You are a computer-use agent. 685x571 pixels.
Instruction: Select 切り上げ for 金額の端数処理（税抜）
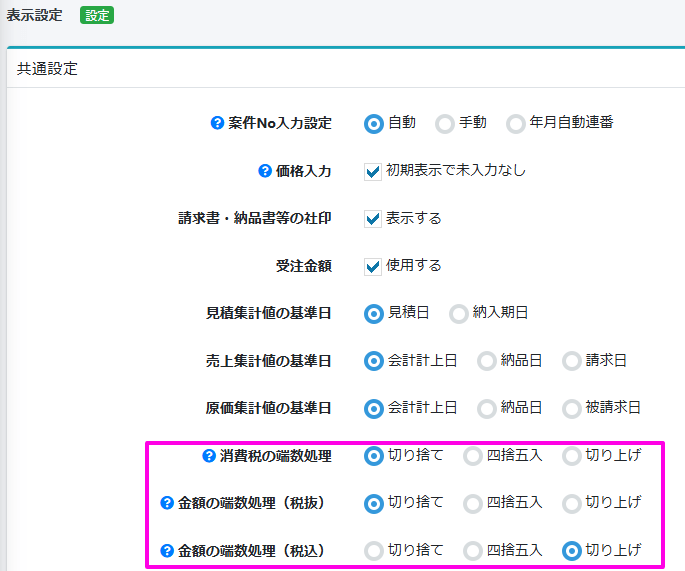click(571, 504)
